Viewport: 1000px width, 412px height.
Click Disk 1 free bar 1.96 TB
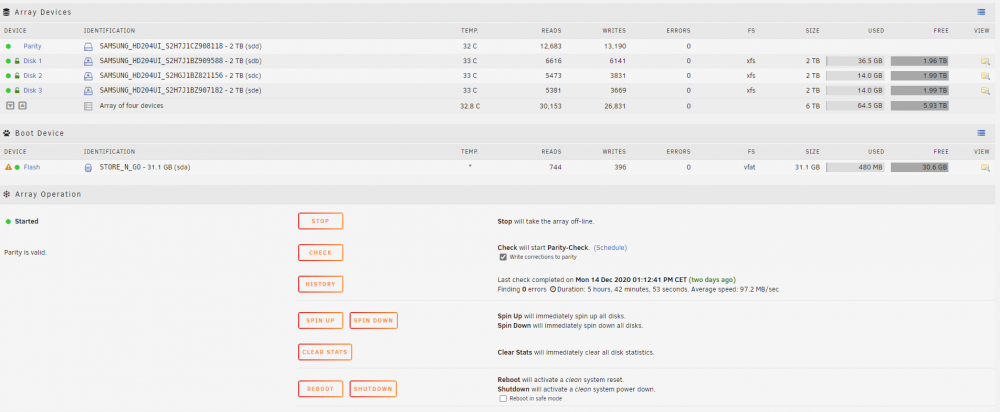coord(920,61)
